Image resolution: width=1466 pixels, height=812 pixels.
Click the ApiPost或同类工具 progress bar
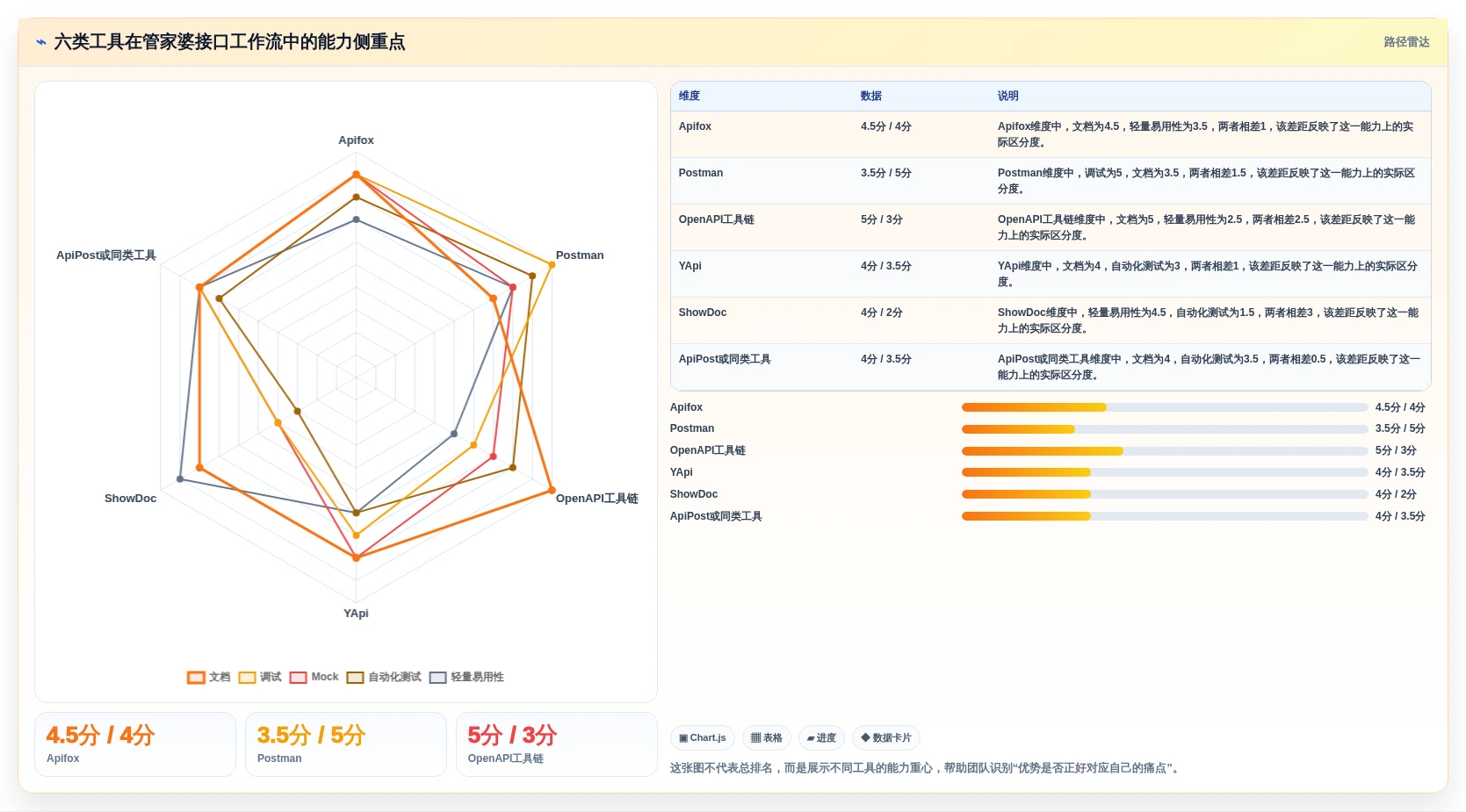[1165, 516]
